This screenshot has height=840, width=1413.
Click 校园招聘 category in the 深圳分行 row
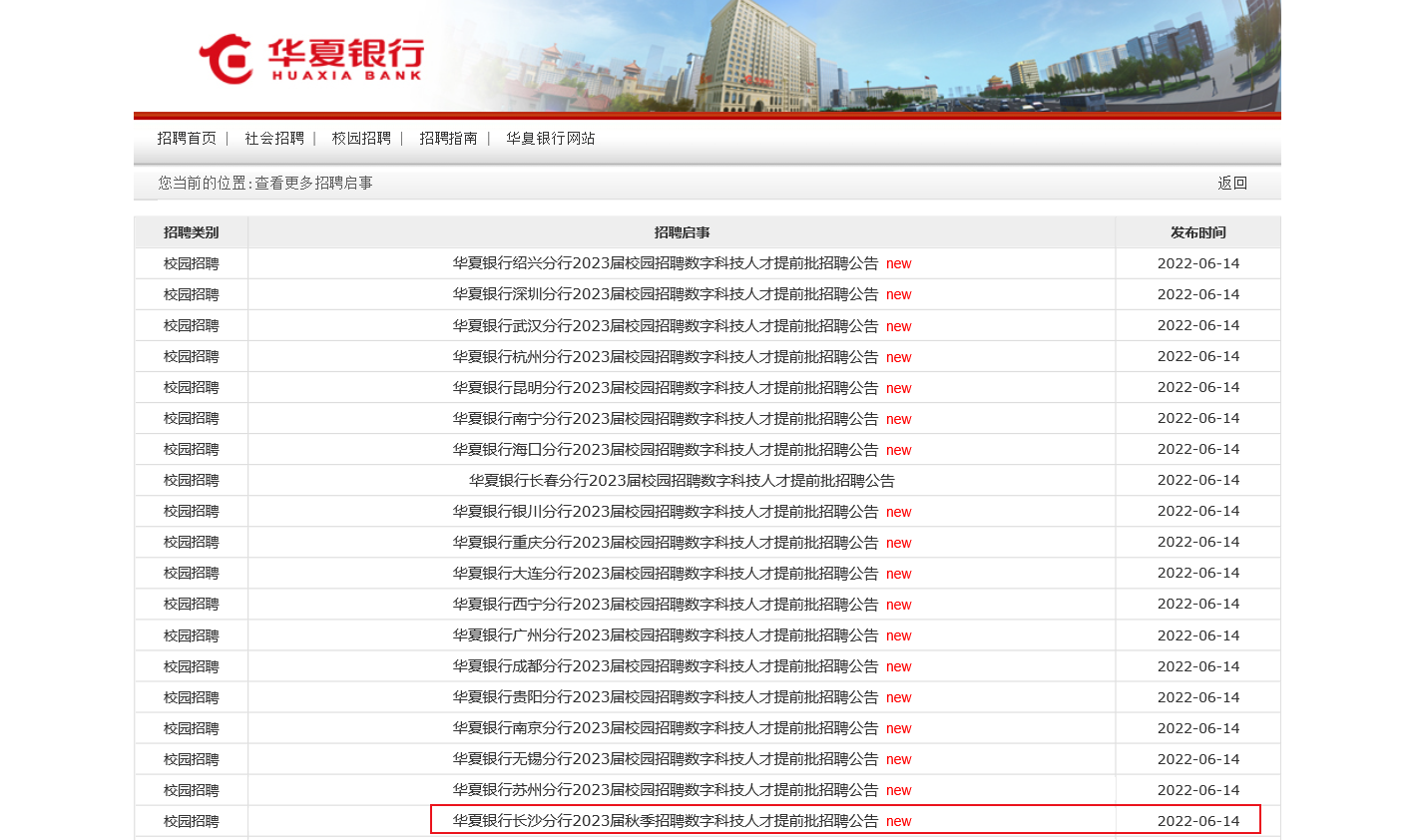[192, 294]
